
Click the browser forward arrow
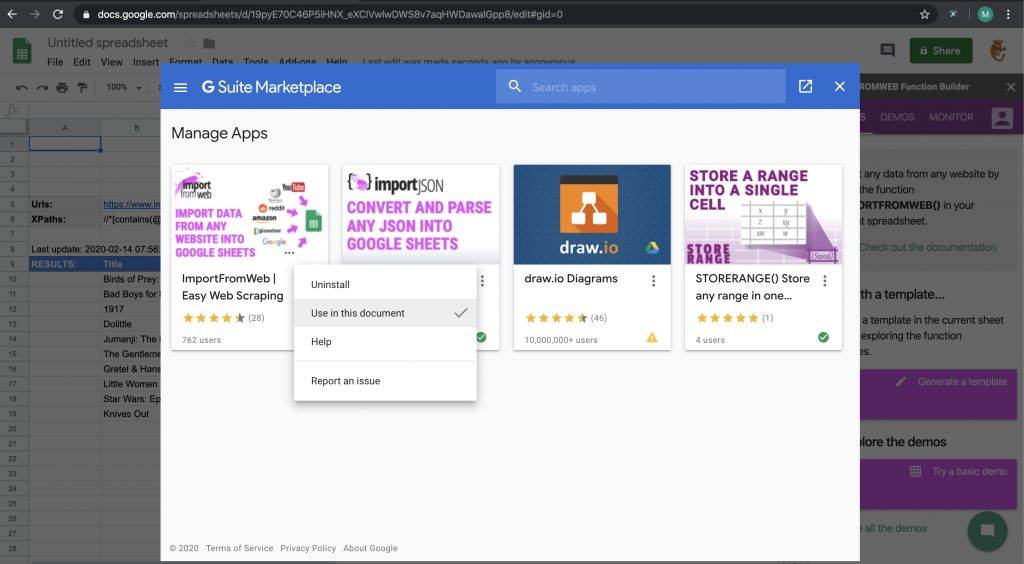(35, 14)
